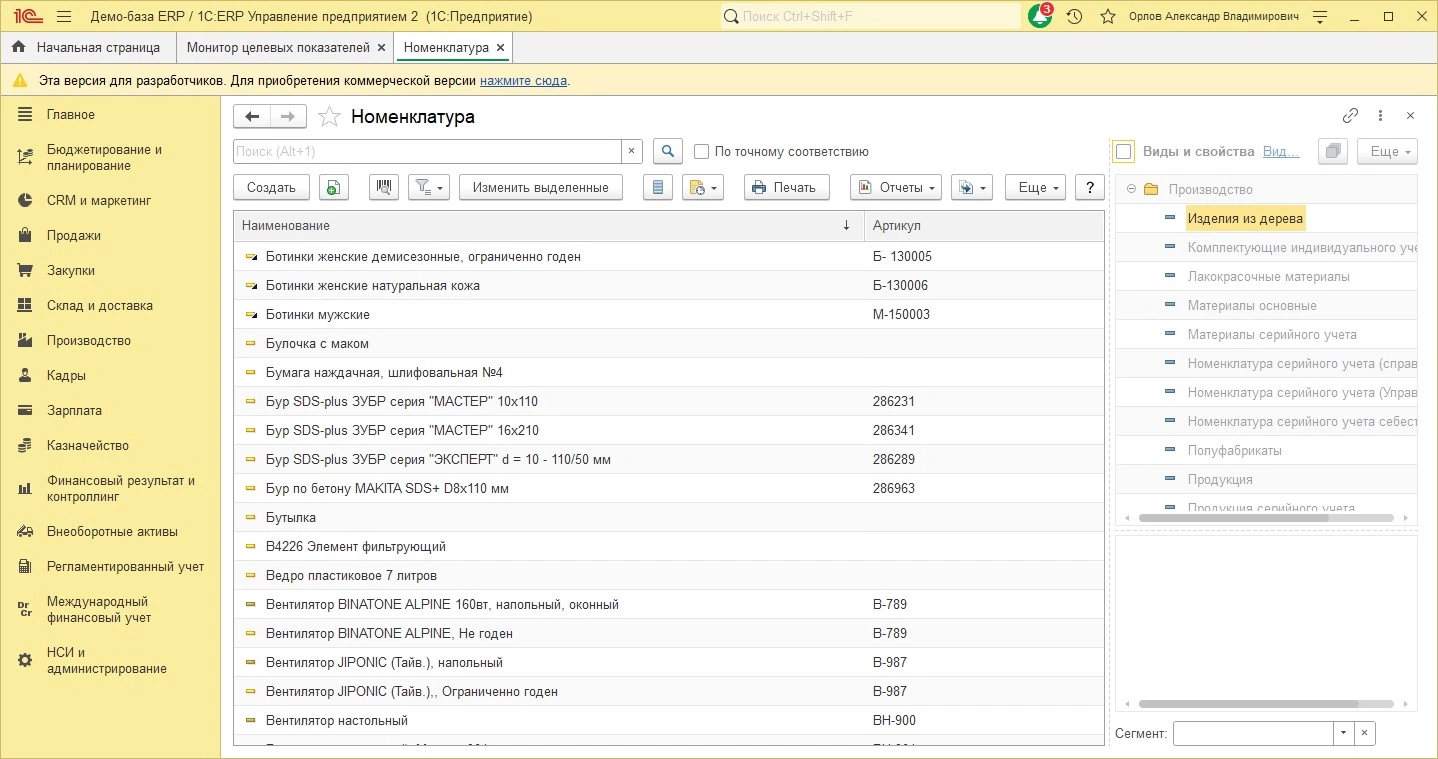Toggle Виды и свойства filter checkbox
This screenshot has width=1438, height=759.
[1124, 152]
